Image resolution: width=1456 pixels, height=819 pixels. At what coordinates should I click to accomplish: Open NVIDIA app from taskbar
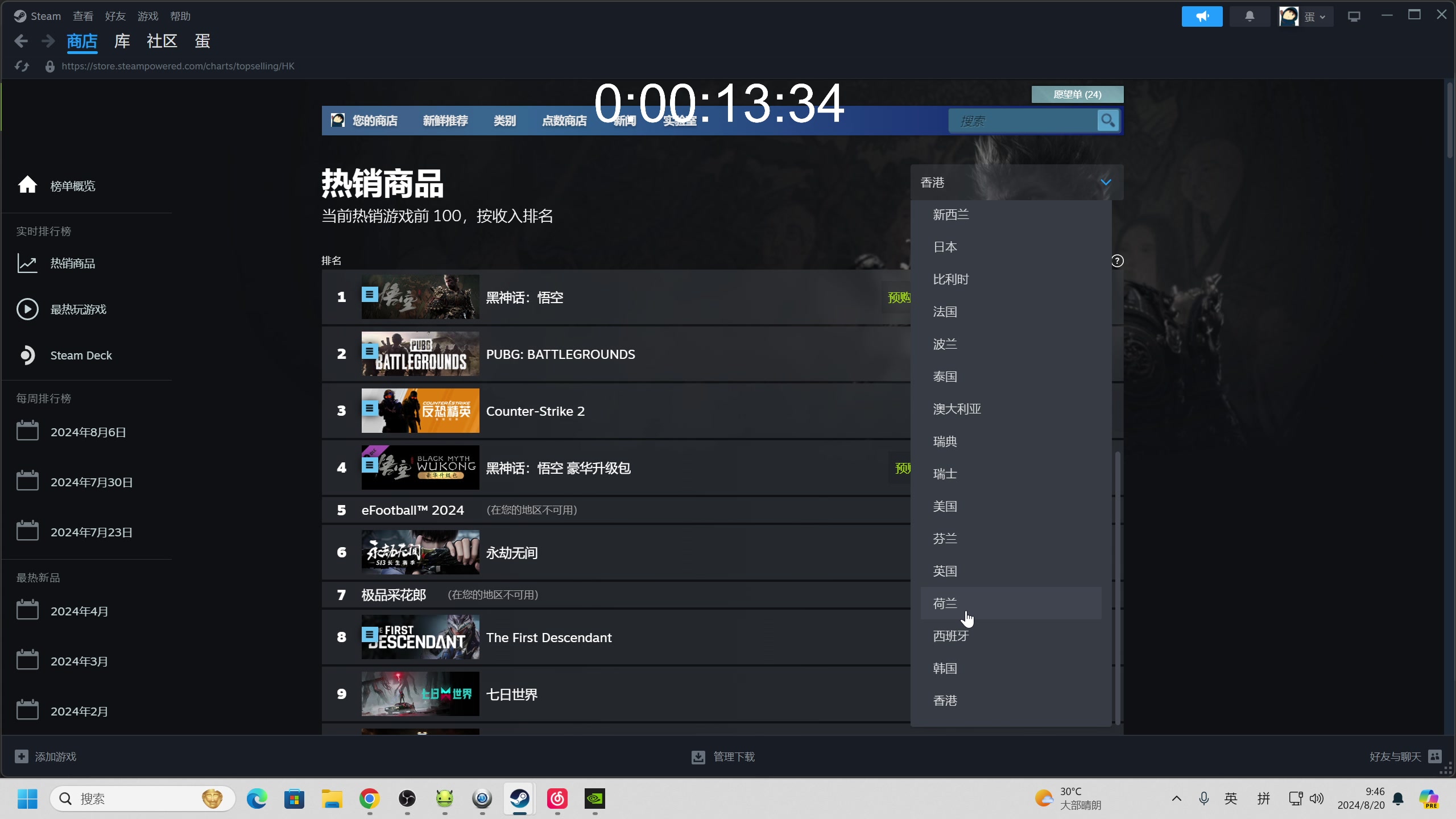pyautogui.click(x=595, y=799)
